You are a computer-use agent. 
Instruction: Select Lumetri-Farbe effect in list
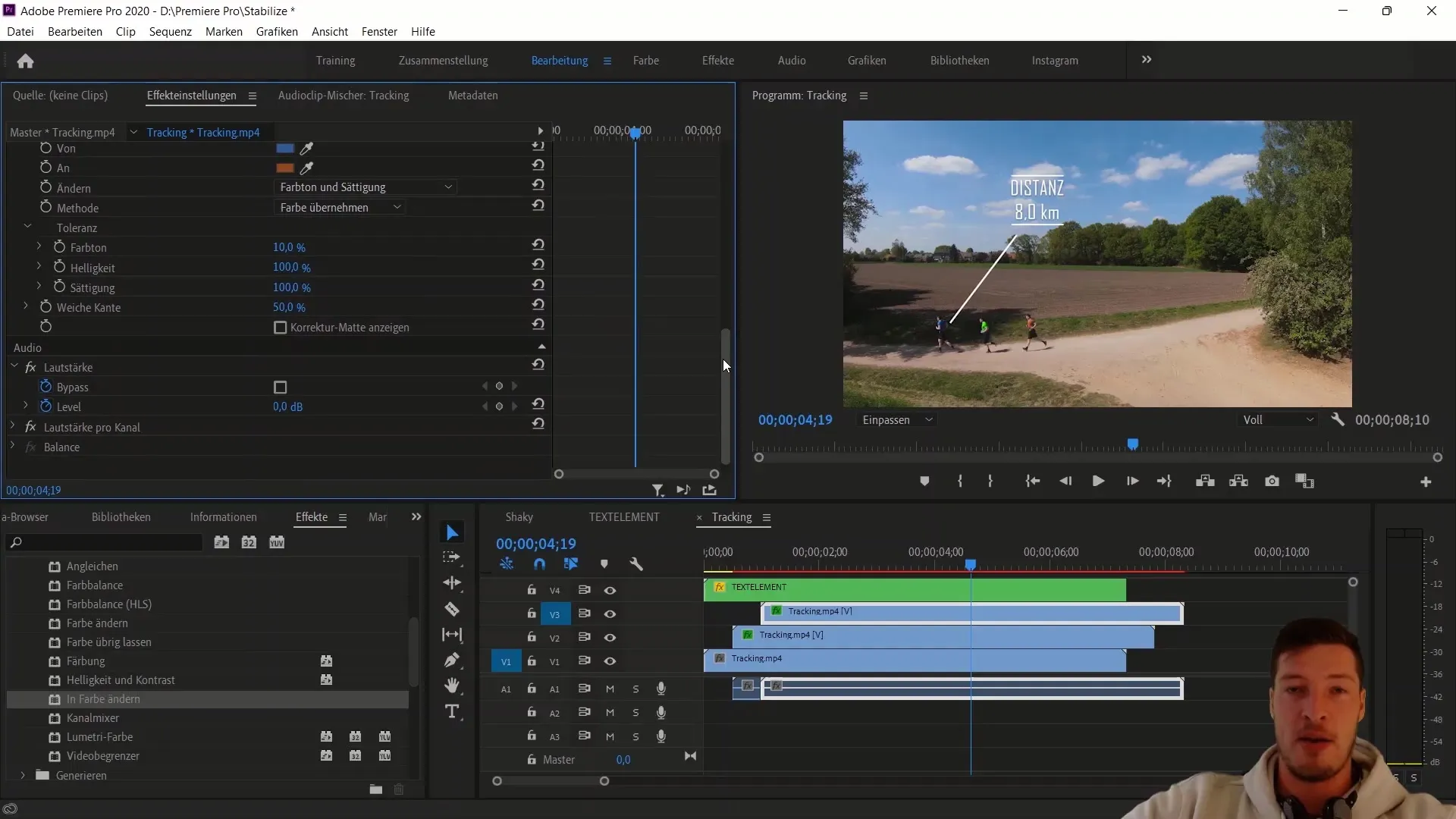[x=99, y=737]
